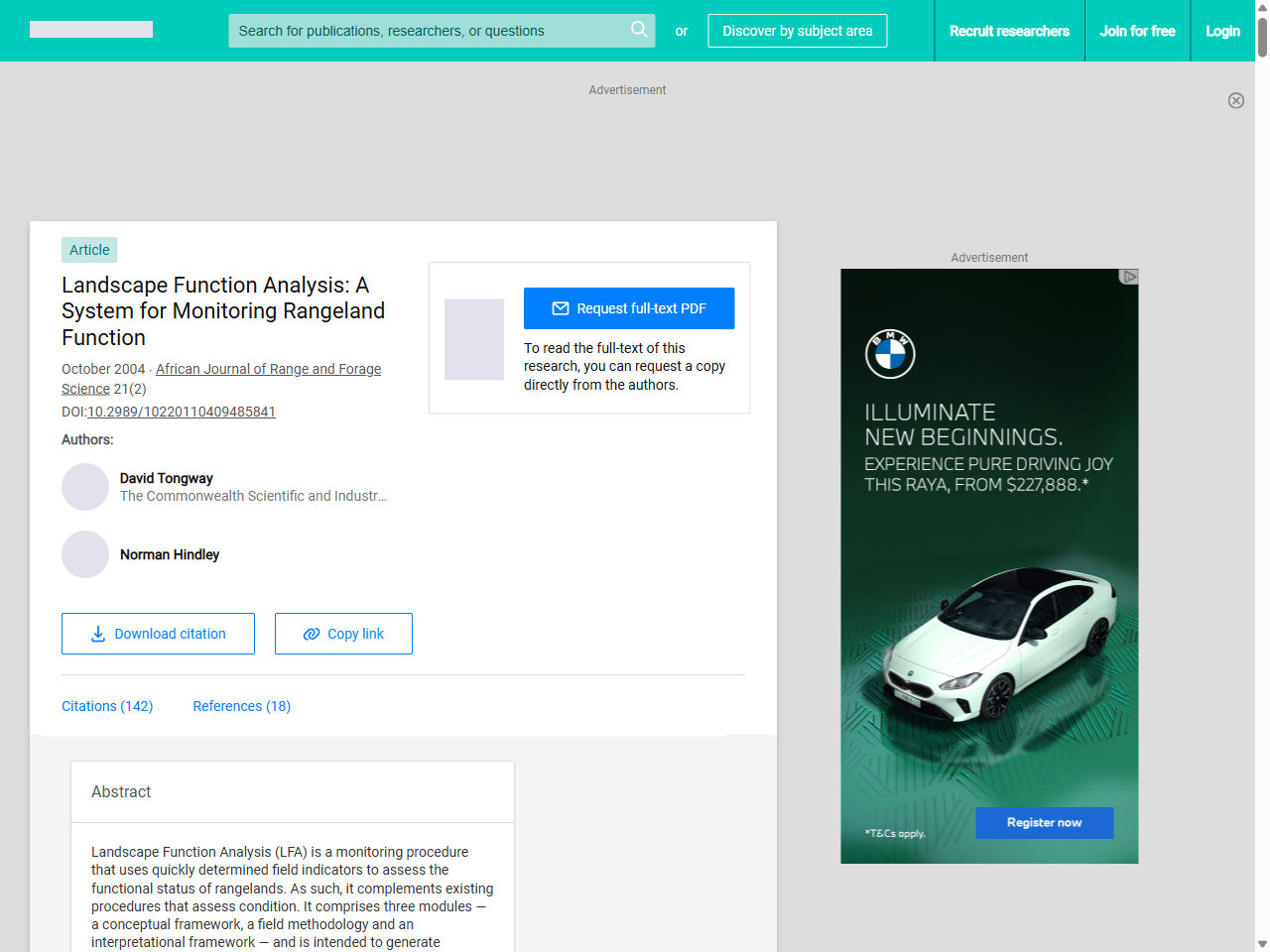Click David Tongway's avatar
Screen dimensions: 1270x952
pos(85,487)
